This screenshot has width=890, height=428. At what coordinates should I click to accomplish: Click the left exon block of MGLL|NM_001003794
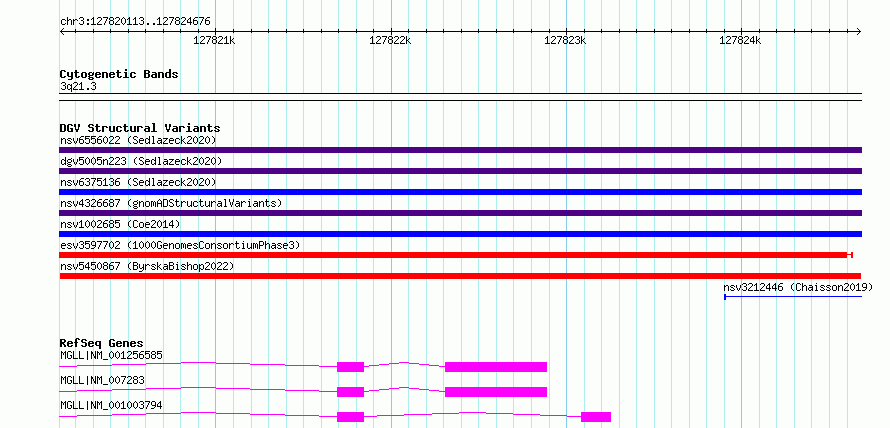pos(350,417)
